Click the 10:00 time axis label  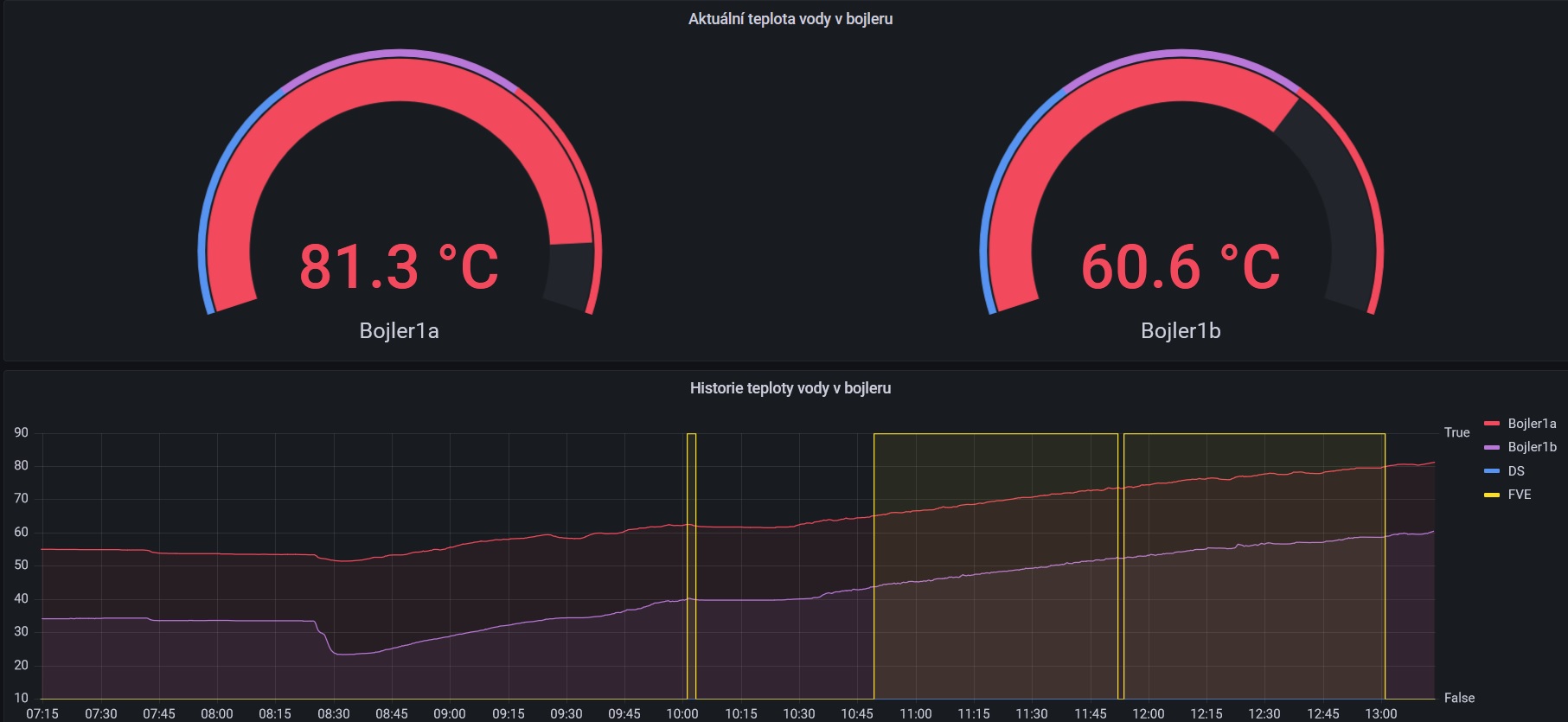click(x=682, y=713)
